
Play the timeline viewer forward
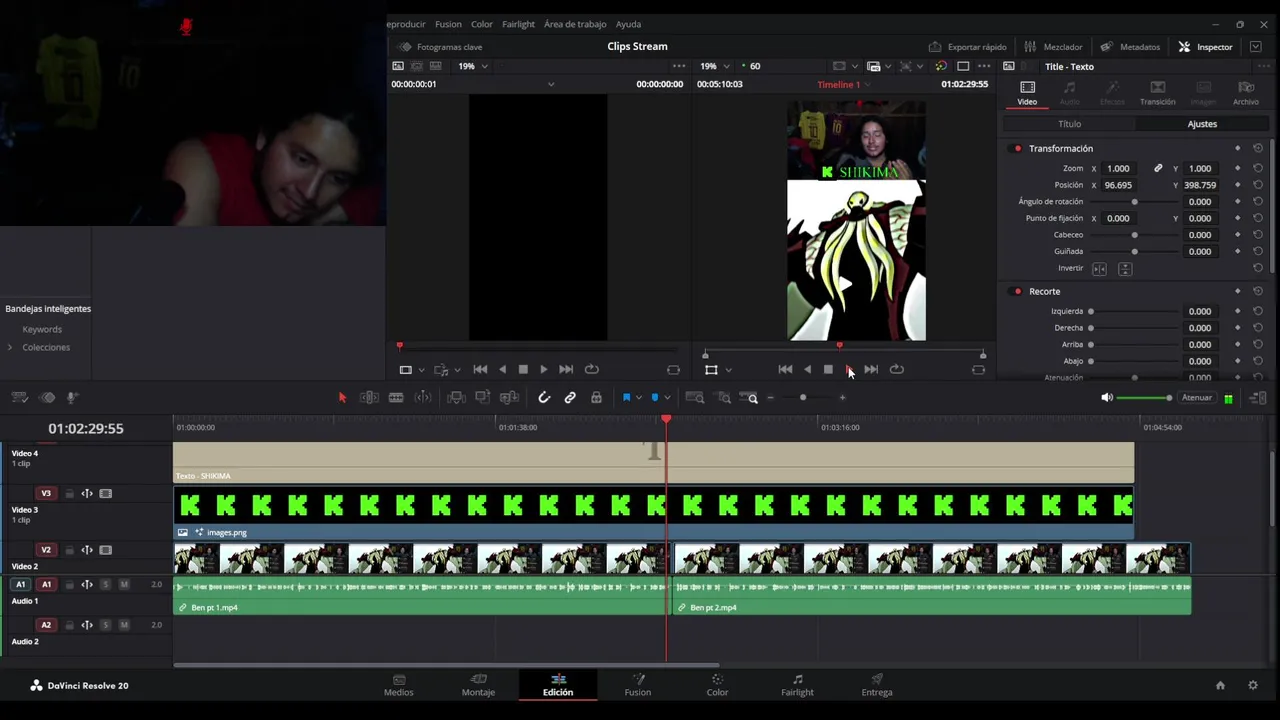click(850, 370)
